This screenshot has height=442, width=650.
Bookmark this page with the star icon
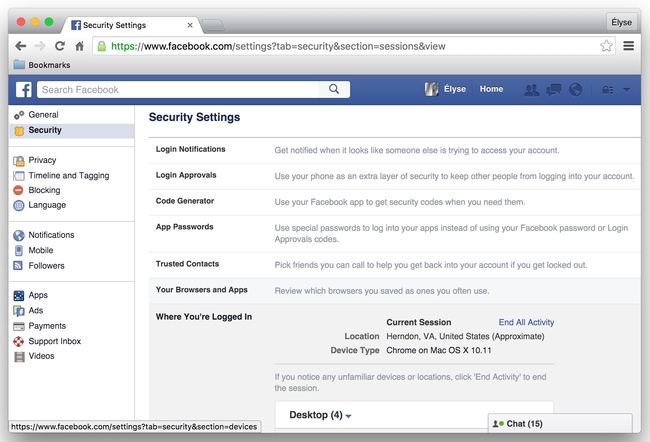pyautogui.click(x=606, y=46)
